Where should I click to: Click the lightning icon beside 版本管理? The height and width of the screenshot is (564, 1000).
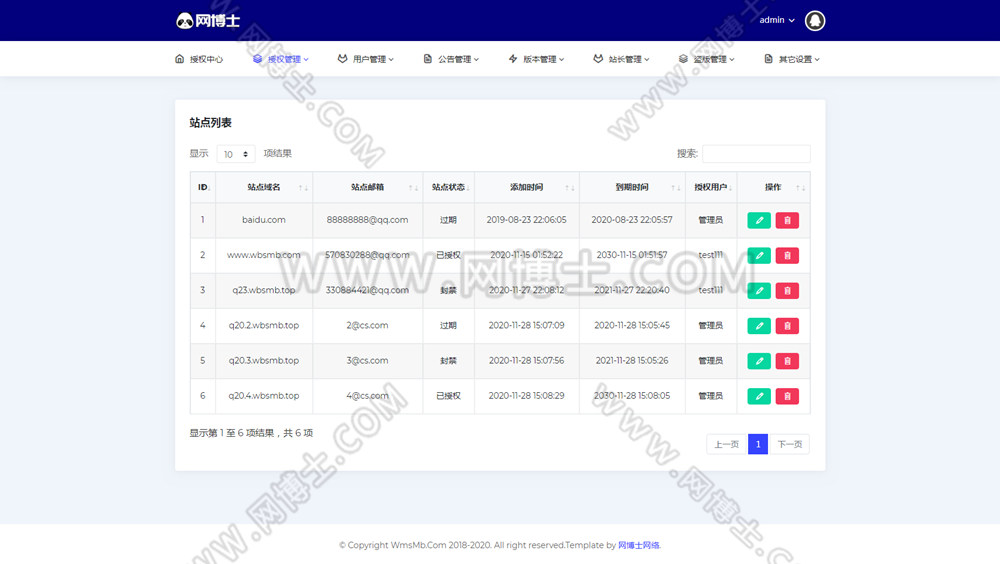(513, 59)
